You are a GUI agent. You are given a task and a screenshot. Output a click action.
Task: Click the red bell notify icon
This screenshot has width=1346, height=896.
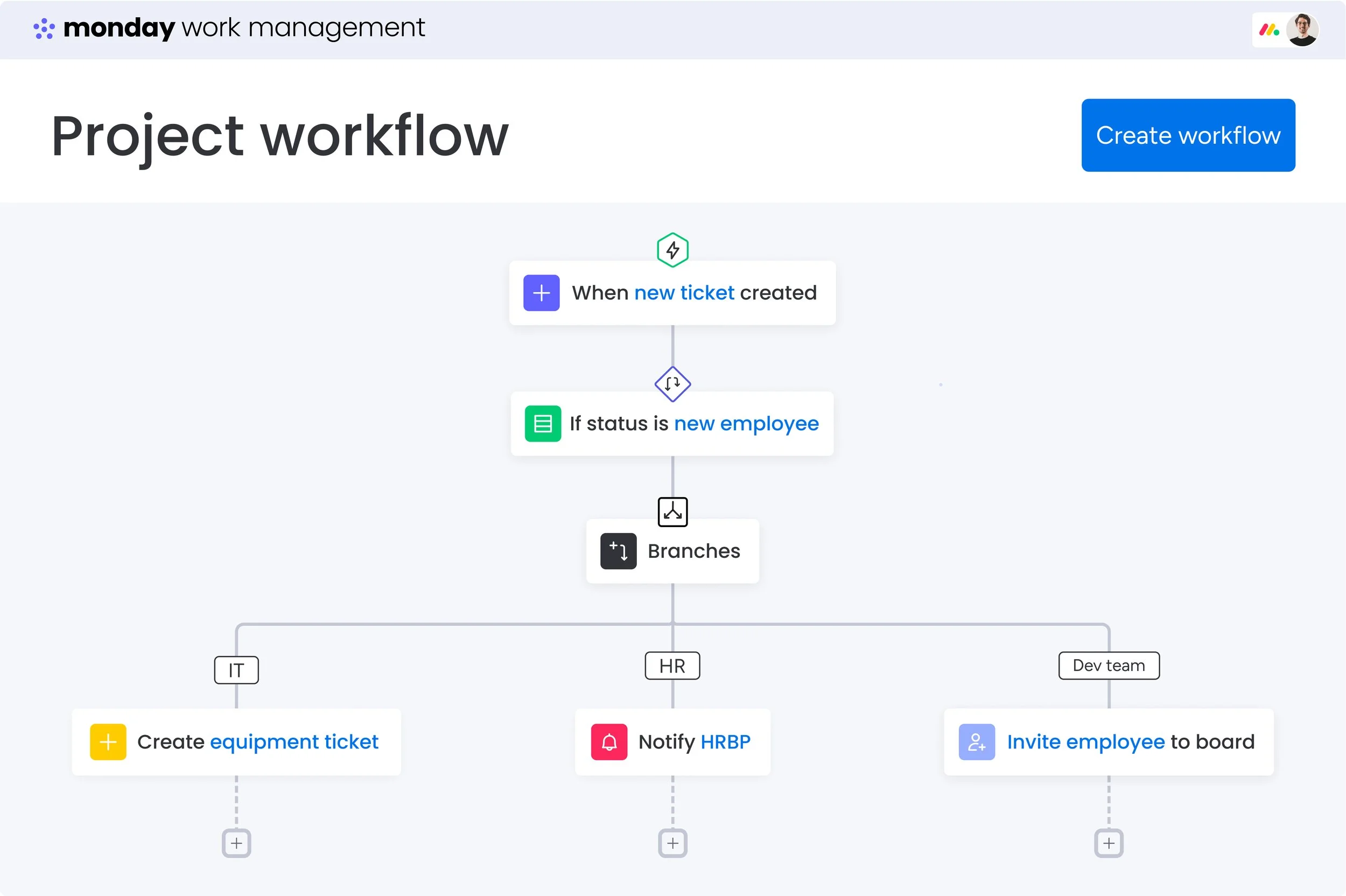[x=609, y=741]
